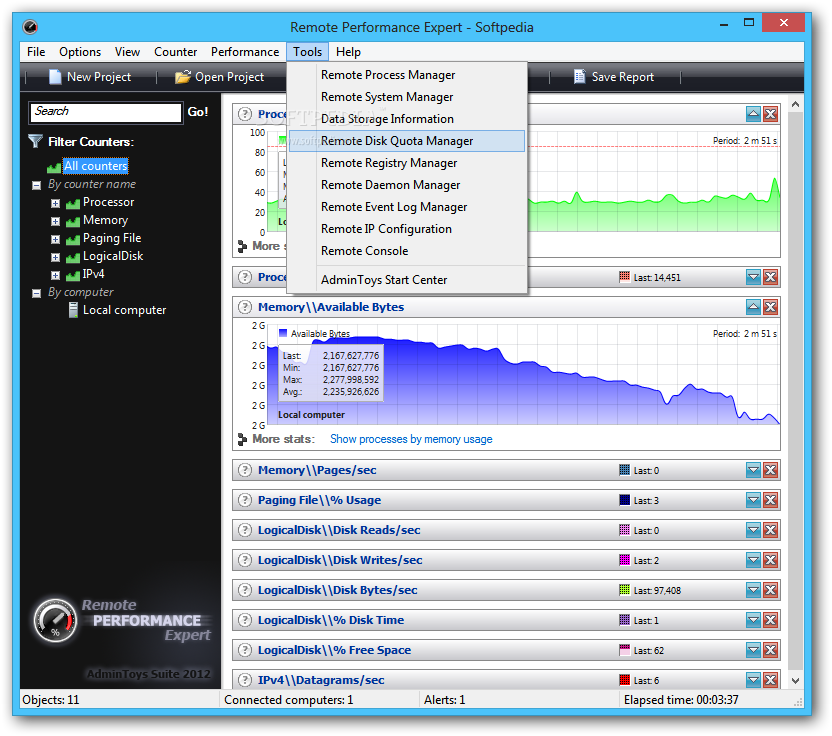Screen dimensions: 832x736
Task: Expand the IPv4 tree node
Action: [x=55, y=275]
